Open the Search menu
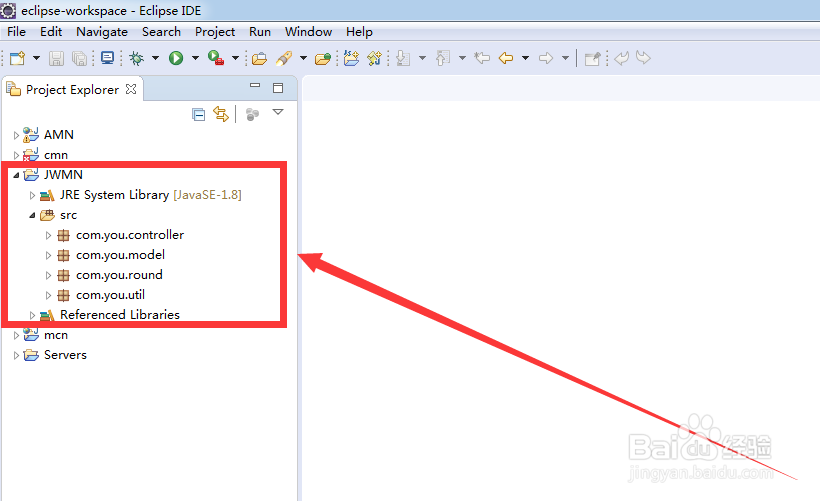The height and width of the screenshot is (501, 820). tap(161, 32)
